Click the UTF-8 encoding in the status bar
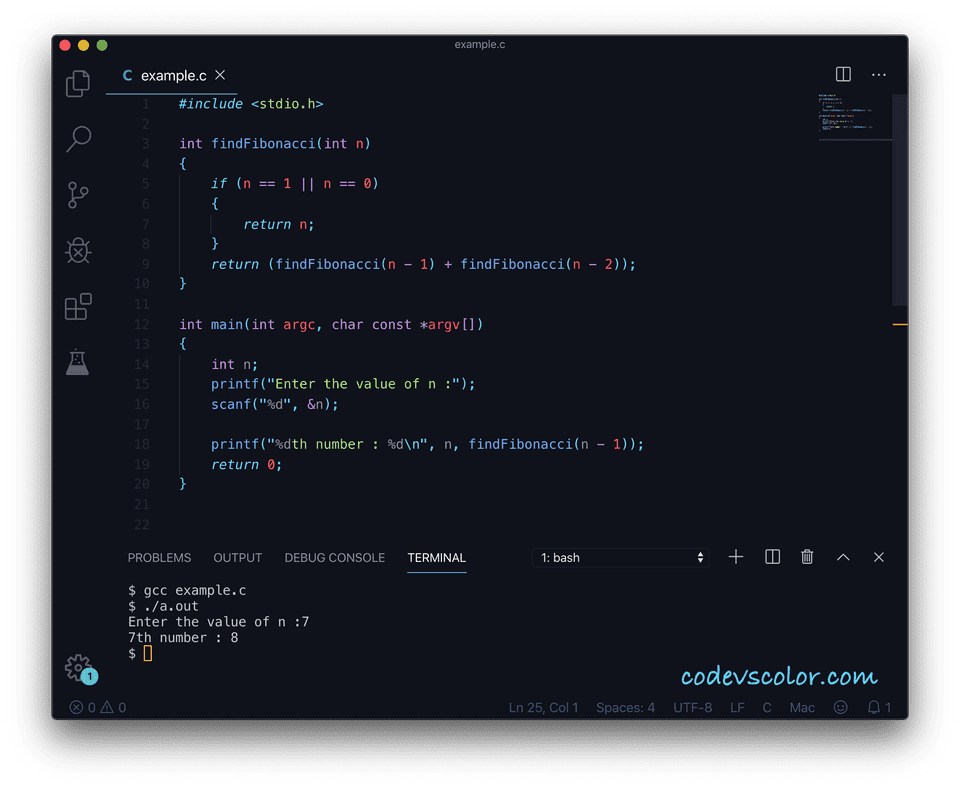This screenshot has height=788, width=960. tap(692, 707)
